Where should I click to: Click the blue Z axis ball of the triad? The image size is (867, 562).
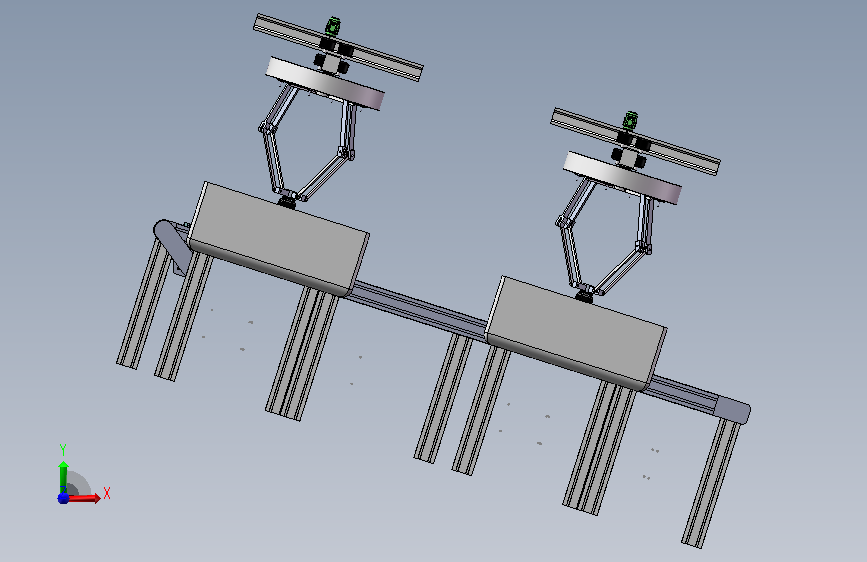63,498
